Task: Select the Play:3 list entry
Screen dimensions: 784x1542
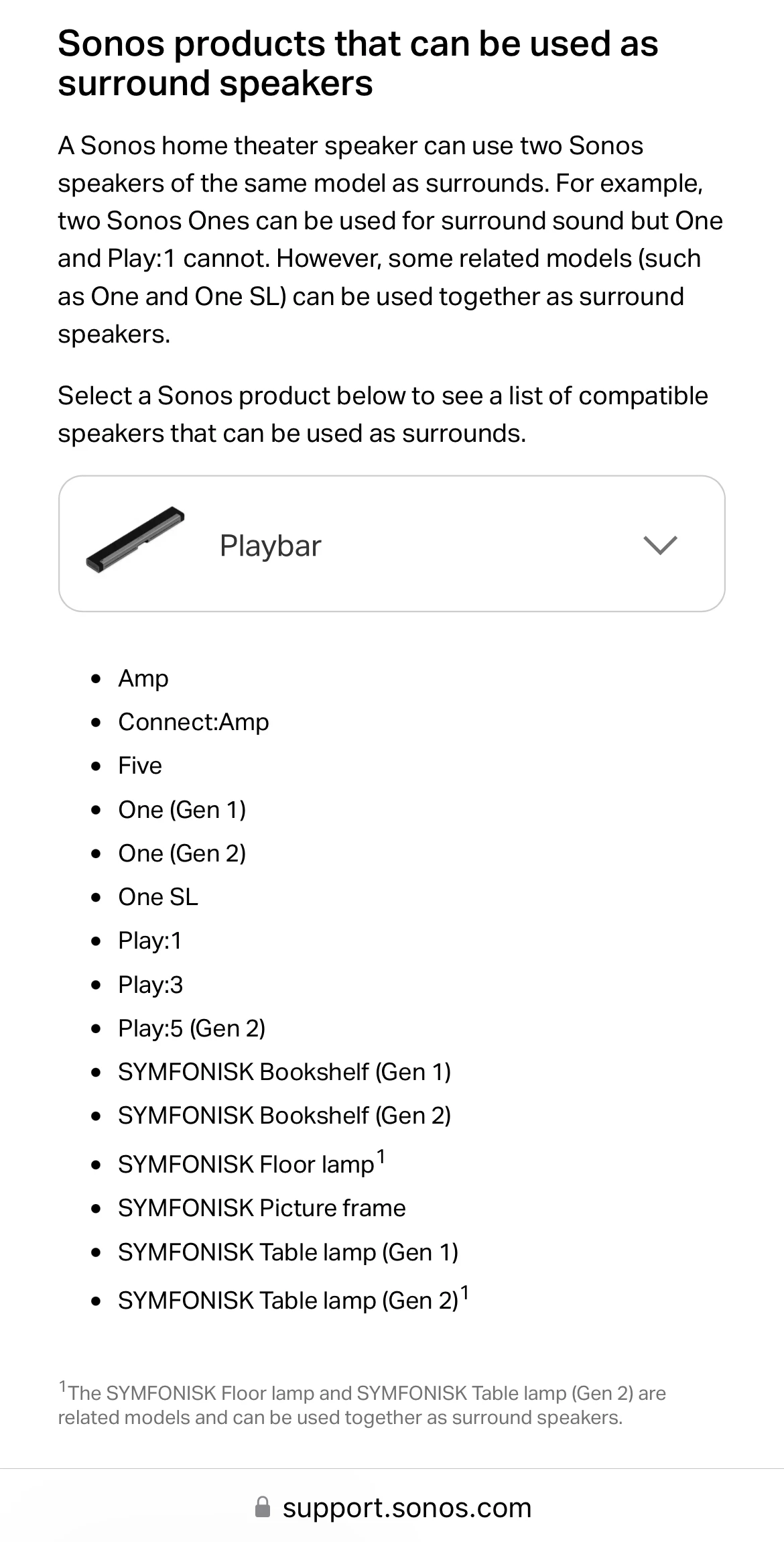Action: coord(151,985)
